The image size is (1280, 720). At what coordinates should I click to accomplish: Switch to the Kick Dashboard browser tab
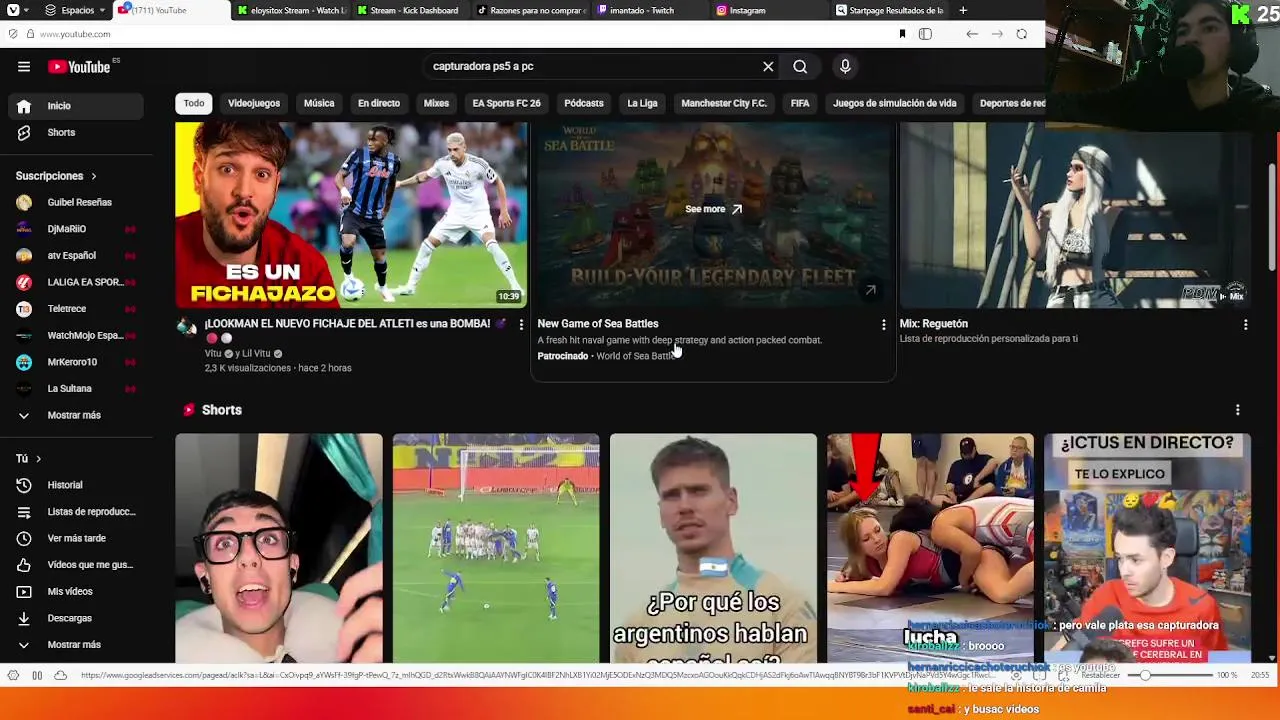412,11
